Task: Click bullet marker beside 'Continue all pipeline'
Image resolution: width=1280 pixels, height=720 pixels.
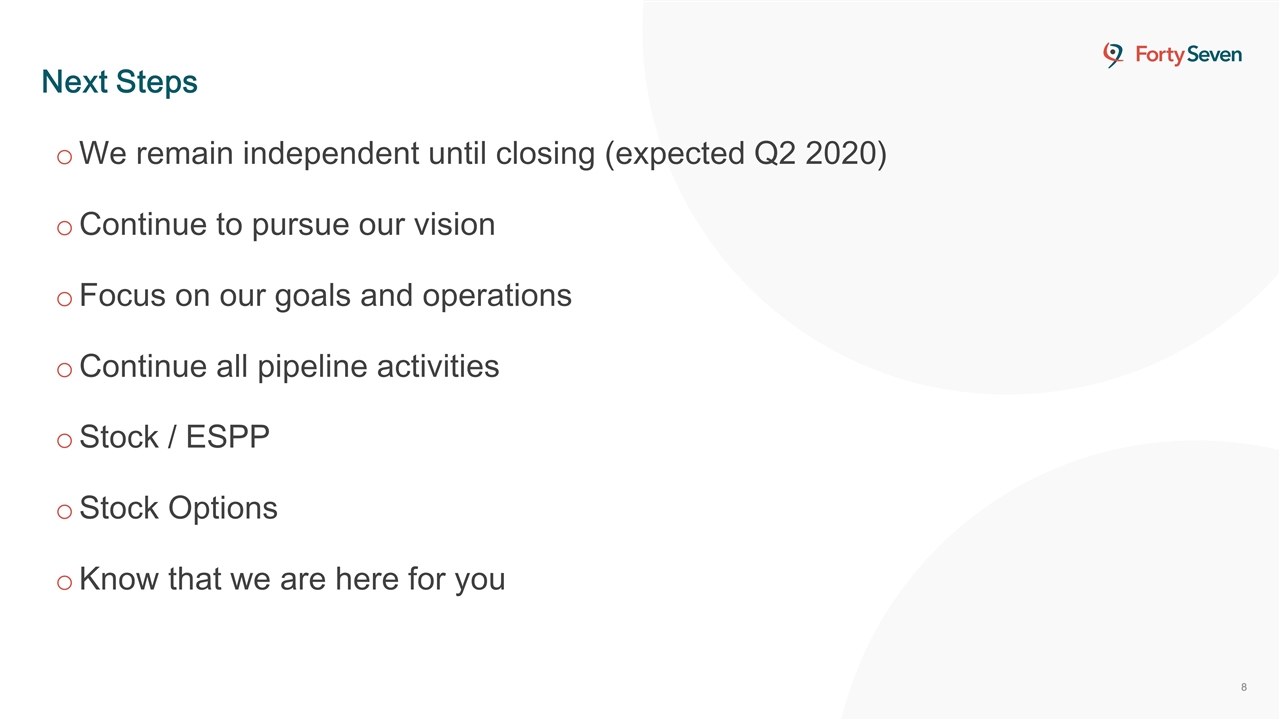Action: (x=63, y=369)
